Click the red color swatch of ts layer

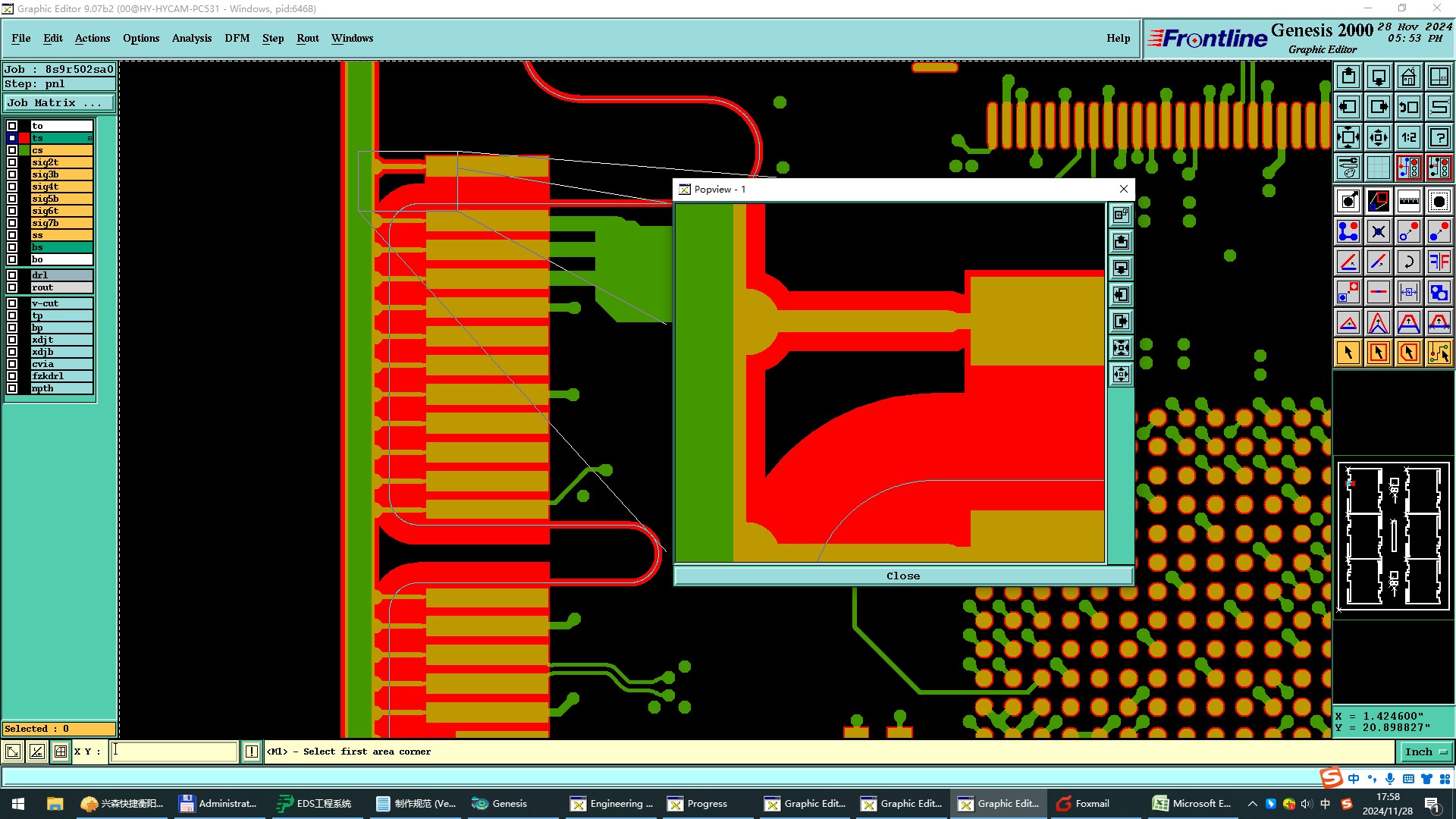point(24,138)
